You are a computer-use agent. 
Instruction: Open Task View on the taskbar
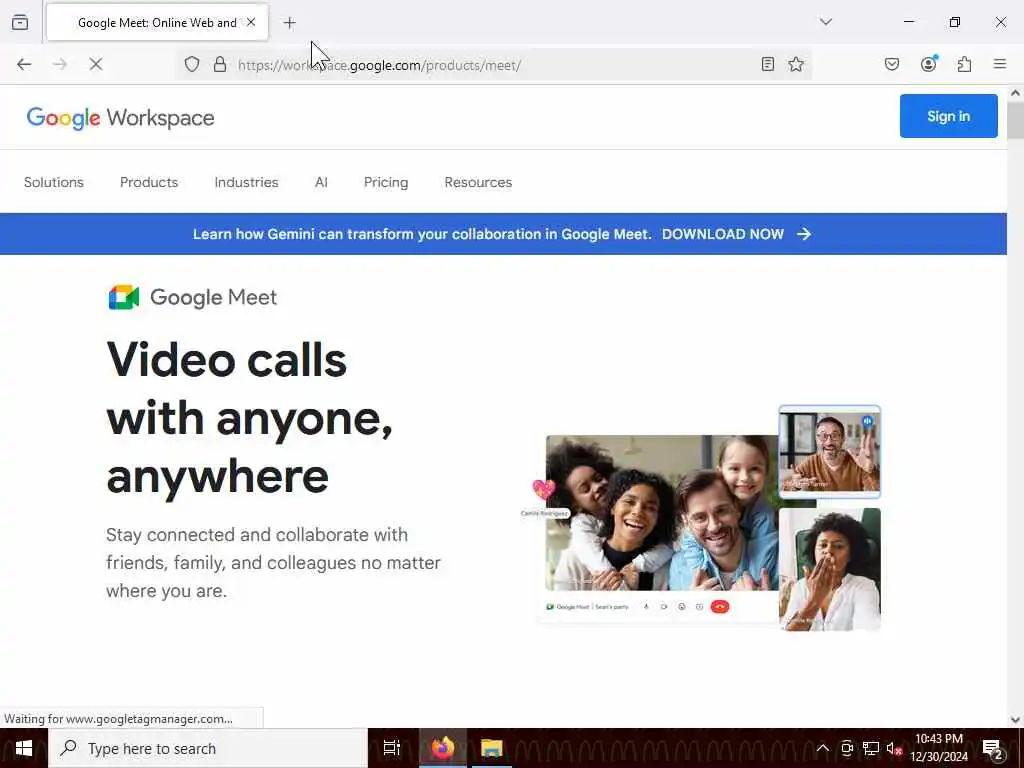coord(391,748)
